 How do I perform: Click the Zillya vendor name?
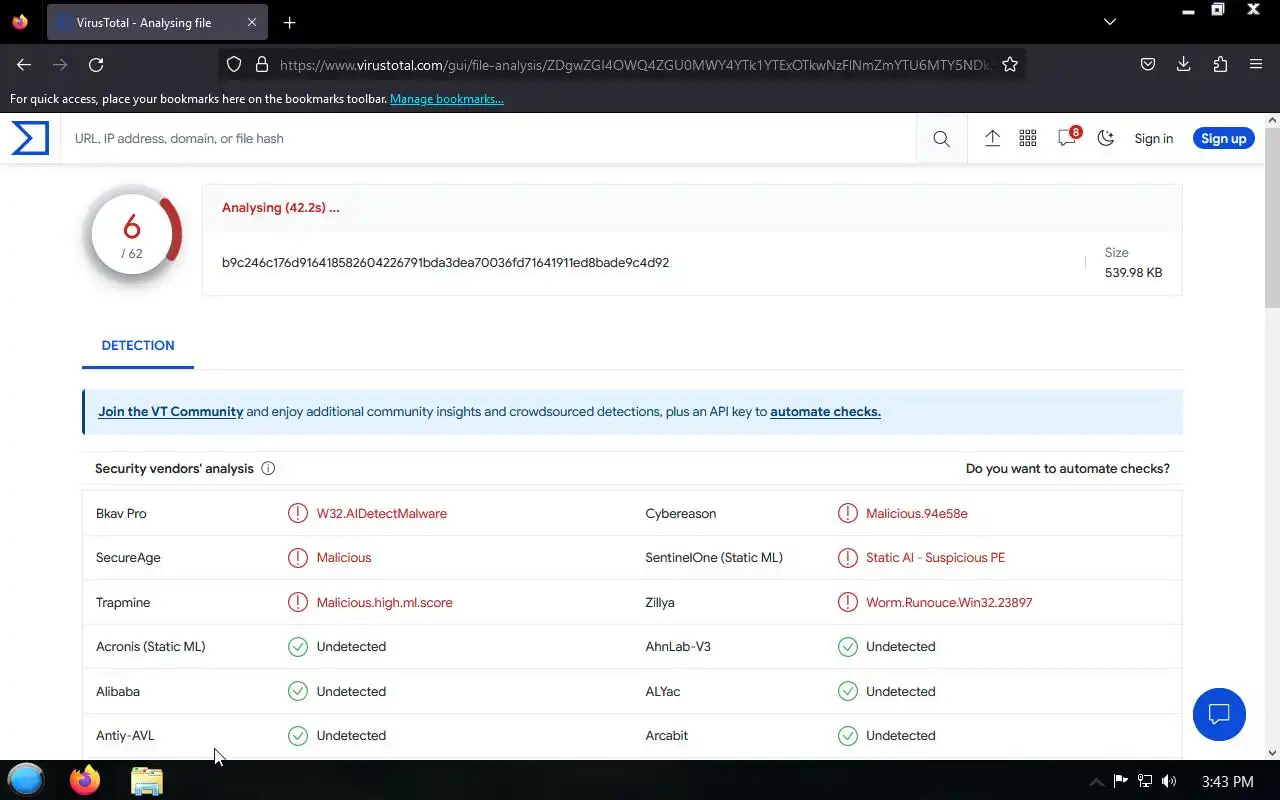pyautogui.click(x=660, y=602)
